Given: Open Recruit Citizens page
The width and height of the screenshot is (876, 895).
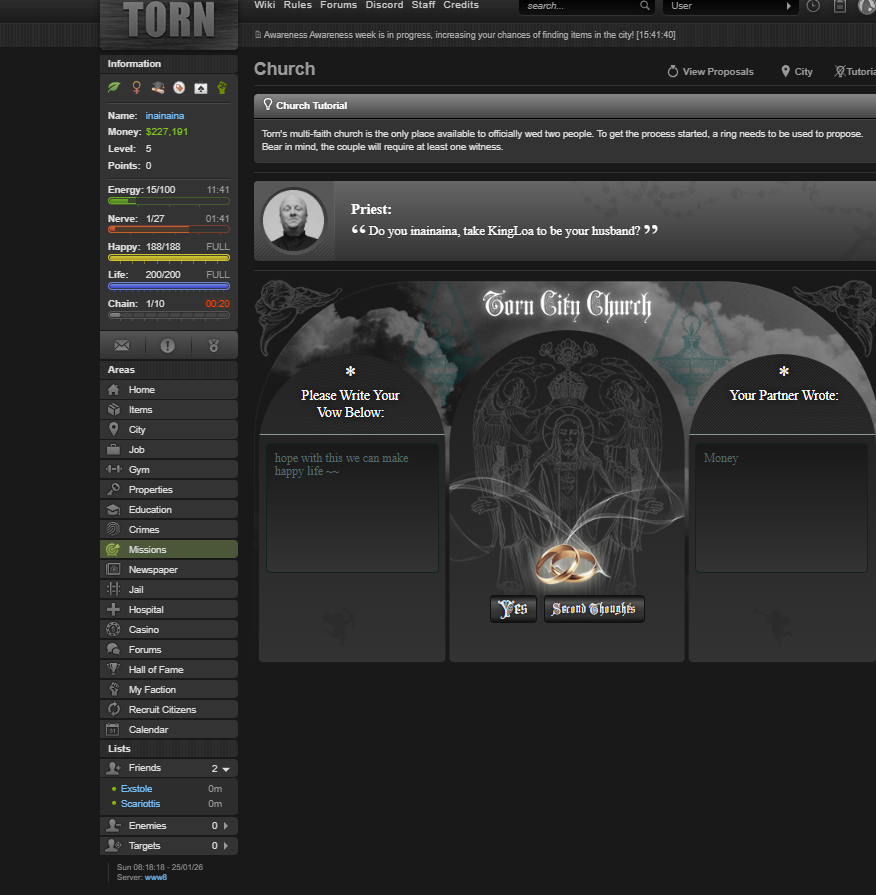Looking at the screenshot, I should (169, 709).
